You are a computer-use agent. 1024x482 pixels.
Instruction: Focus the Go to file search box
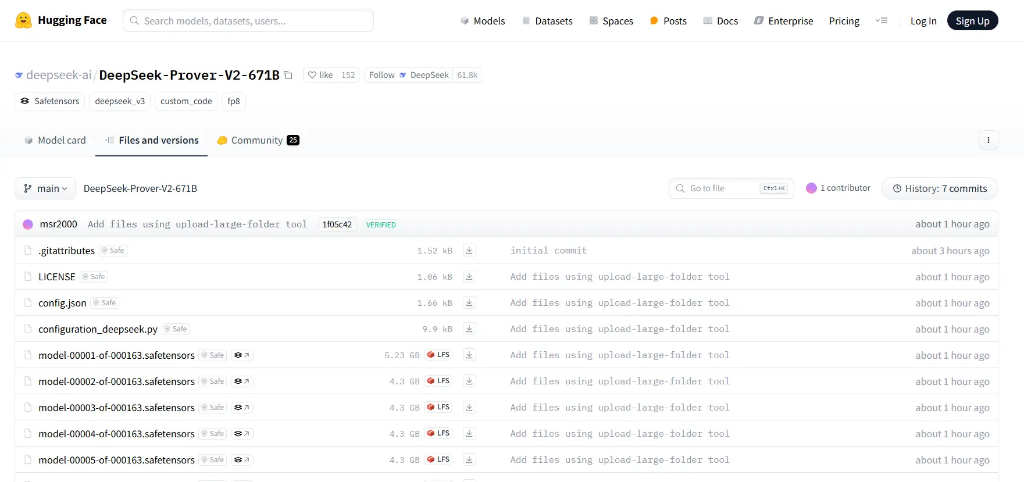[x=731, y=188]
